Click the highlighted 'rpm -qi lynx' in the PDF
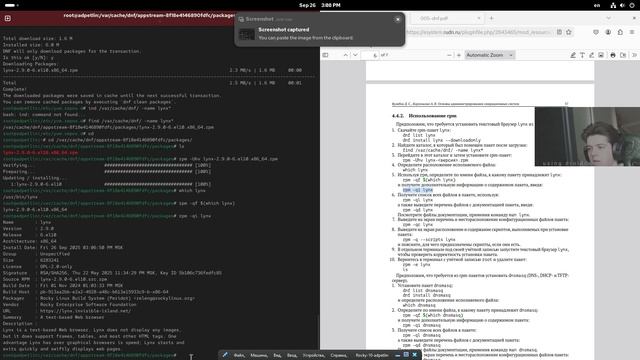 coord(418,190)
